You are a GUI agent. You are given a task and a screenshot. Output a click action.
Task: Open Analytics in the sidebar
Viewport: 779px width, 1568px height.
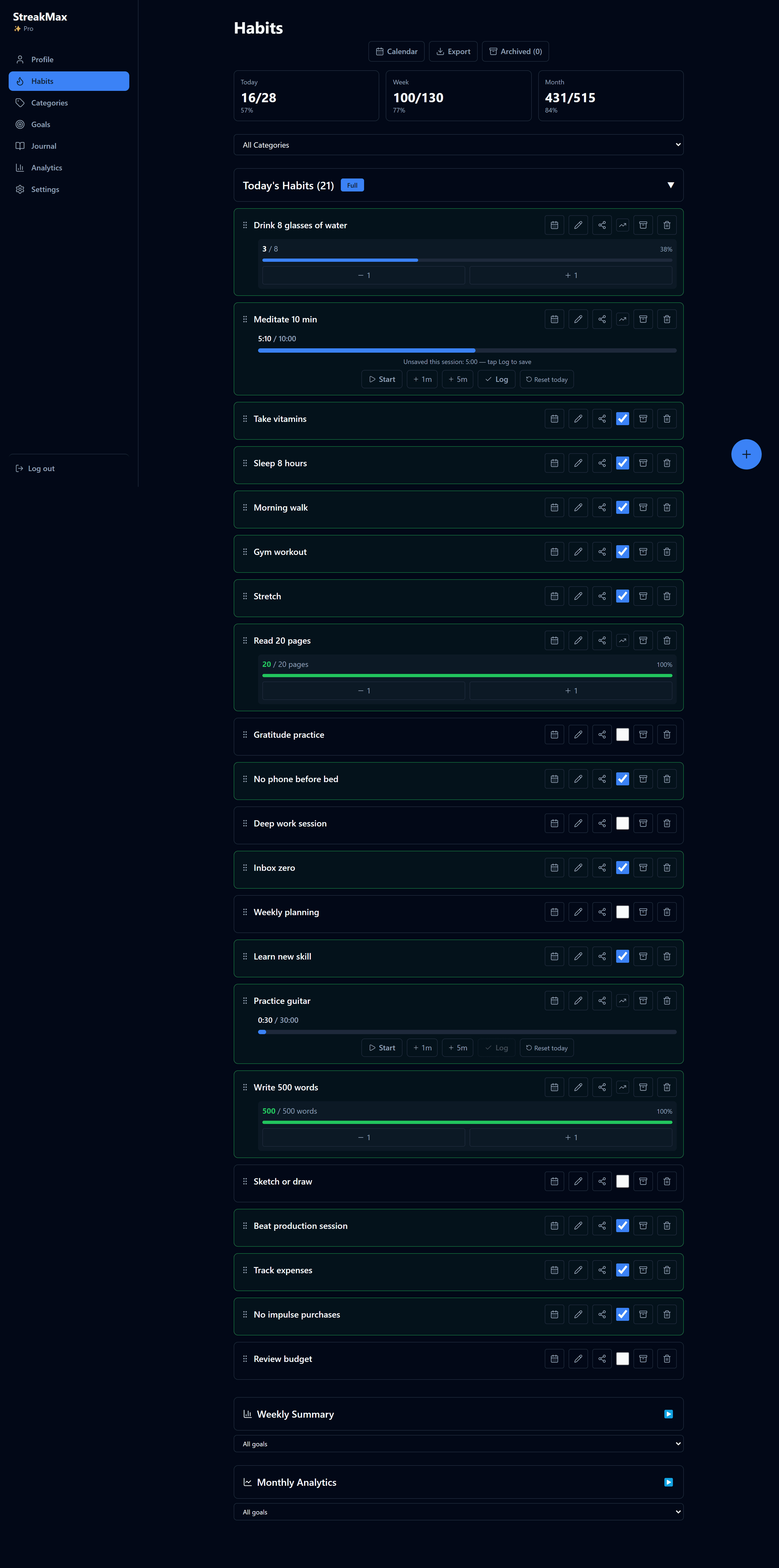coord(69,168)
